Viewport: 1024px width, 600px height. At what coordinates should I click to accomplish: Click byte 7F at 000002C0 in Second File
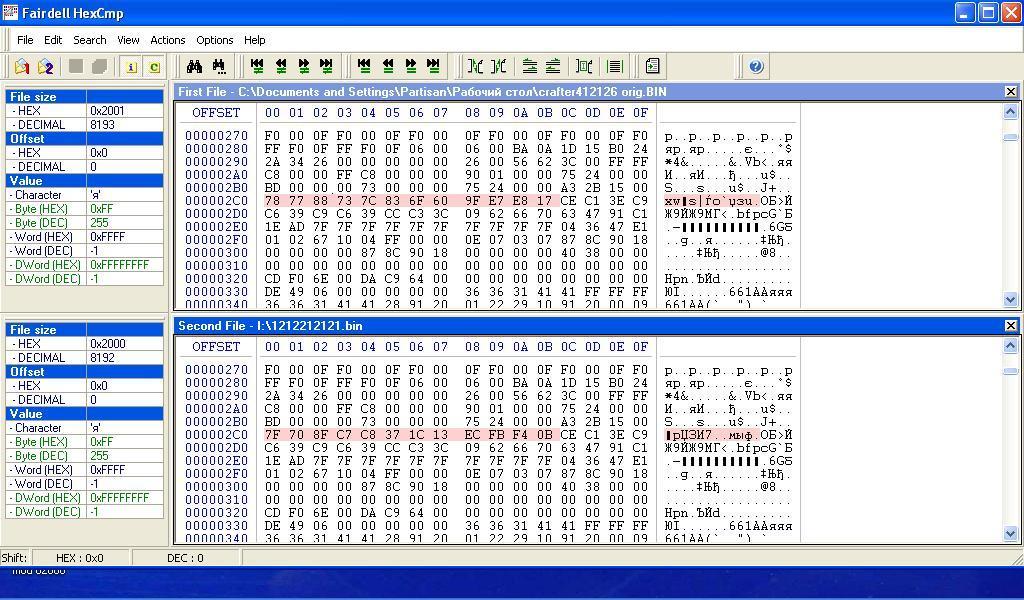tap(272, 434)
